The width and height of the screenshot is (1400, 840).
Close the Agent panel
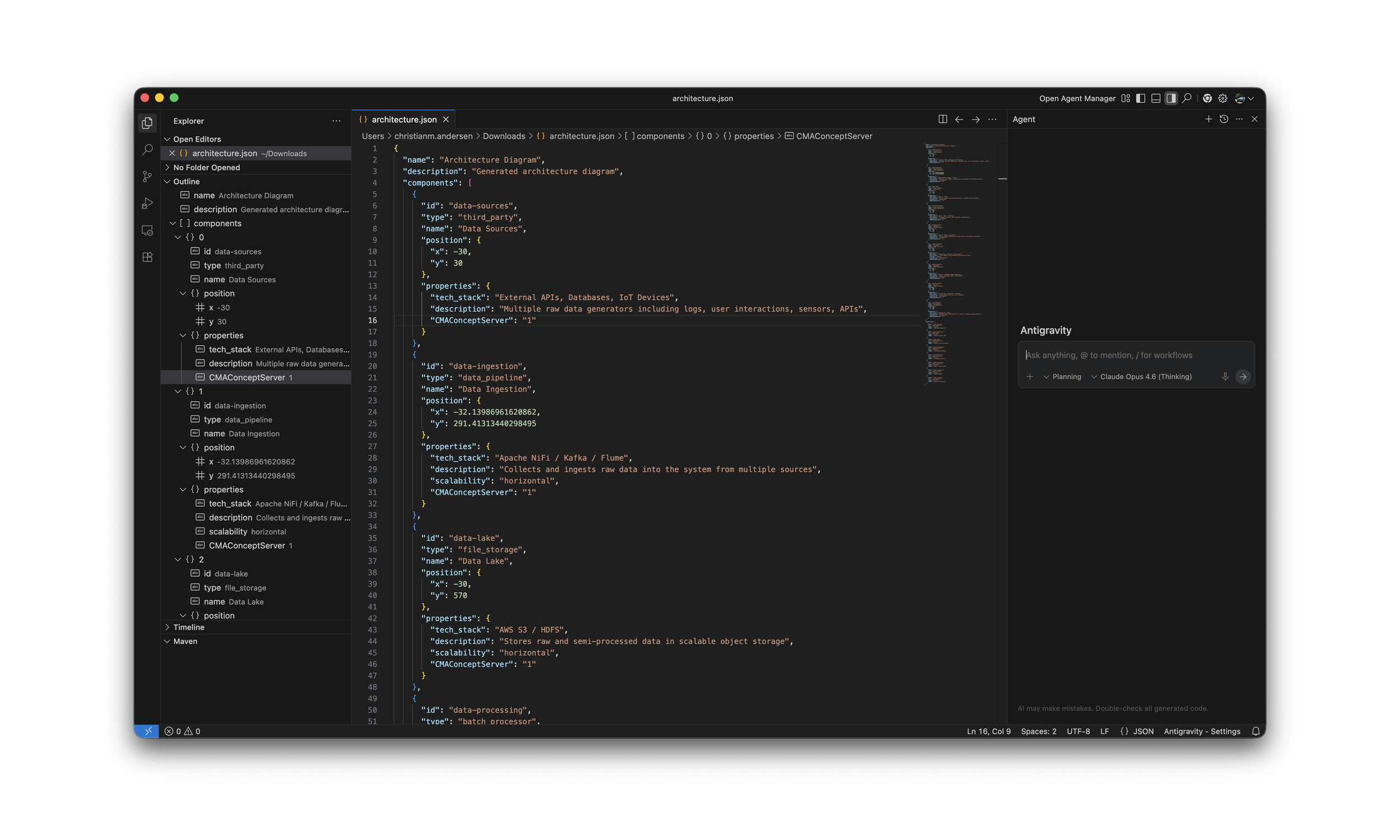1254,119
